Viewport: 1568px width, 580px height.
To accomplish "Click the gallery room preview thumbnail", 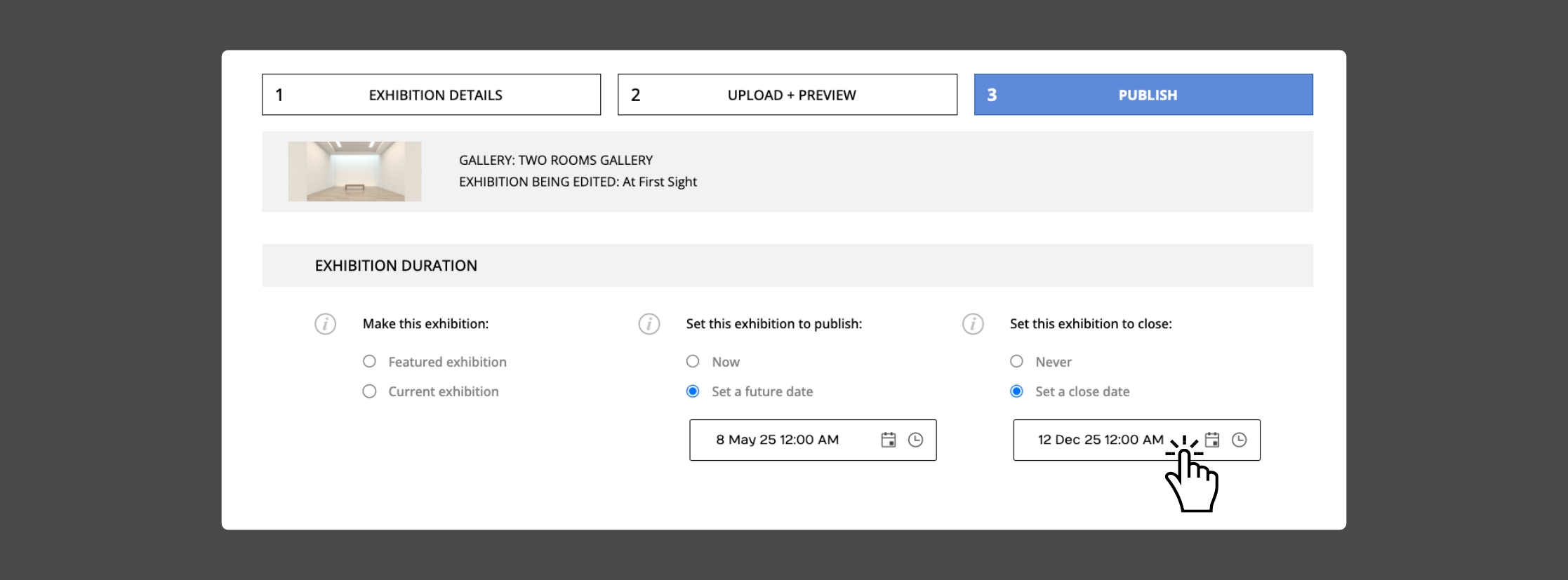I will [354, 171].
